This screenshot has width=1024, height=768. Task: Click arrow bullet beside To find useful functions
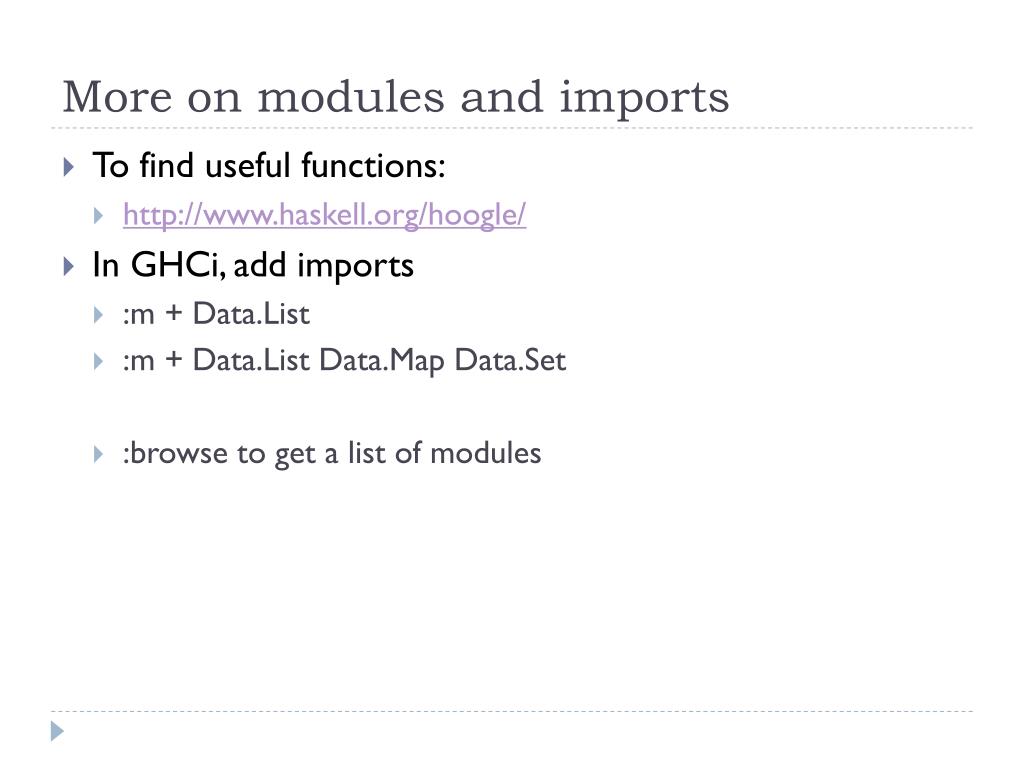(x=69, y=167)
